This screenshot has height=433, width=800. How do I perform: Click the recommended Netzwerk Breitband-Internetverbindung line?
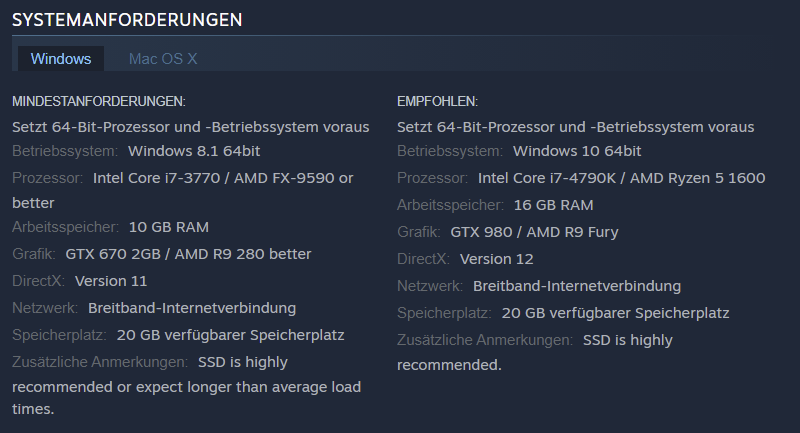tap(577, 286)
